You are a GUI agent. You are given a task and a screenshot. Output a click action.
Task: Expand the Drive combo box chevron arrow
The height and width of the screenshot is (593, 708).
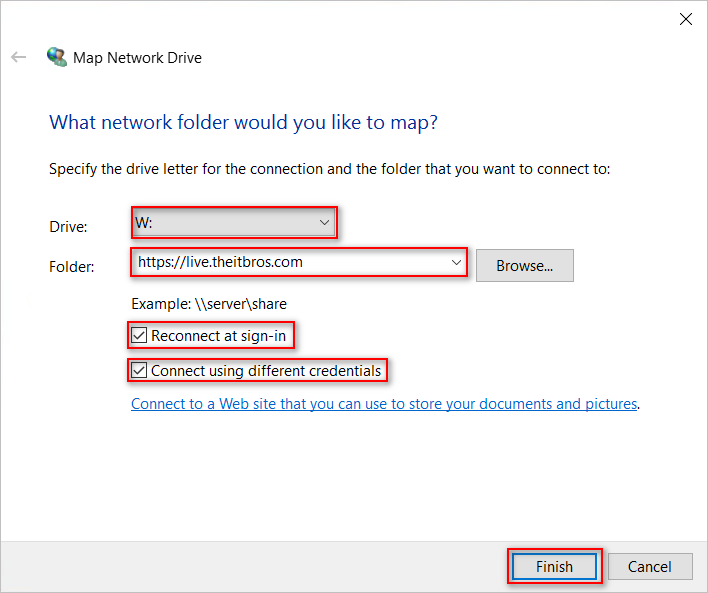coord(324,223)
